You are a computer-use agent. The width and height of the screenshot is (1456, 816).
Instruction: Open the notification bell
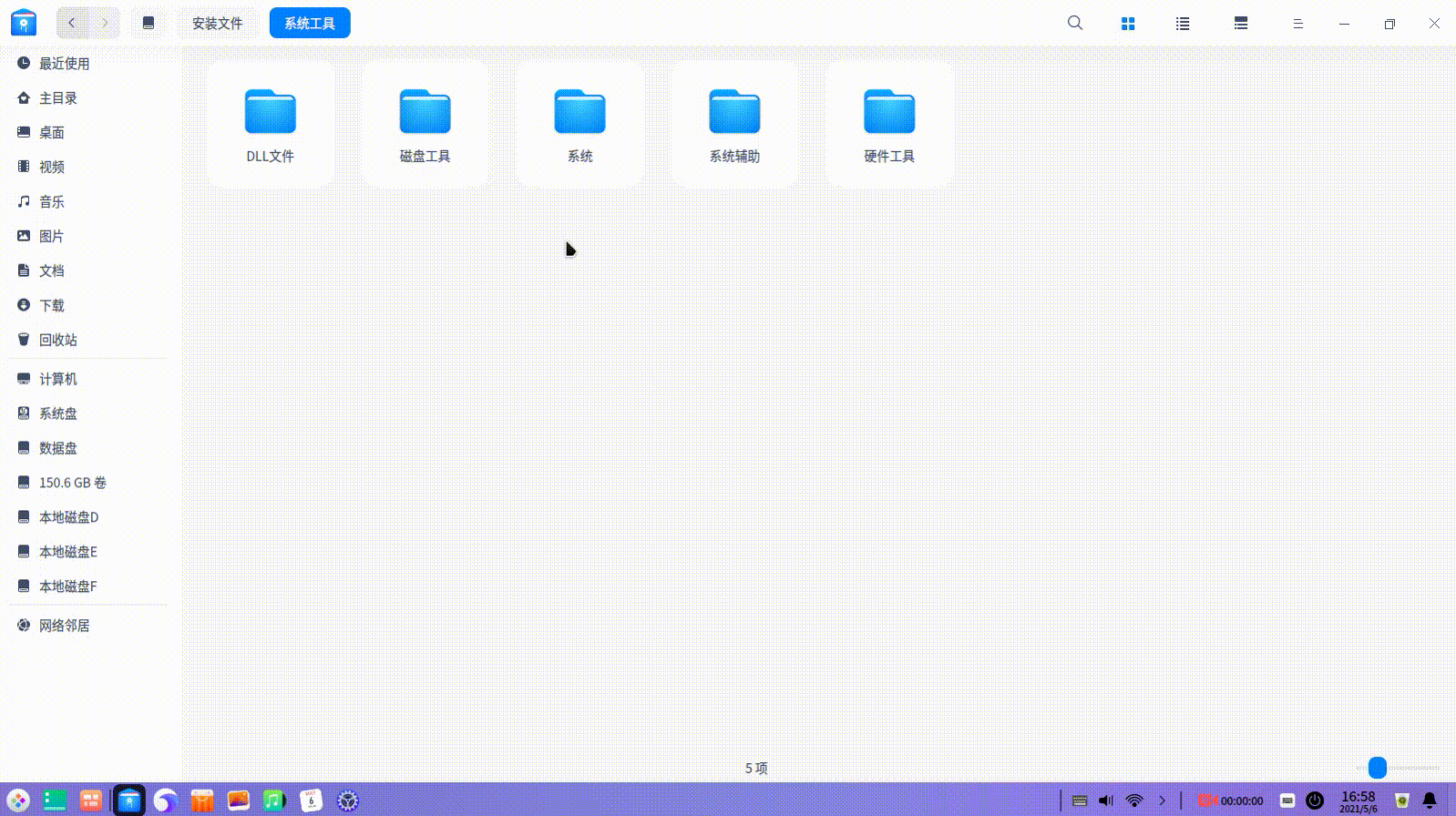pos(1430,801)
